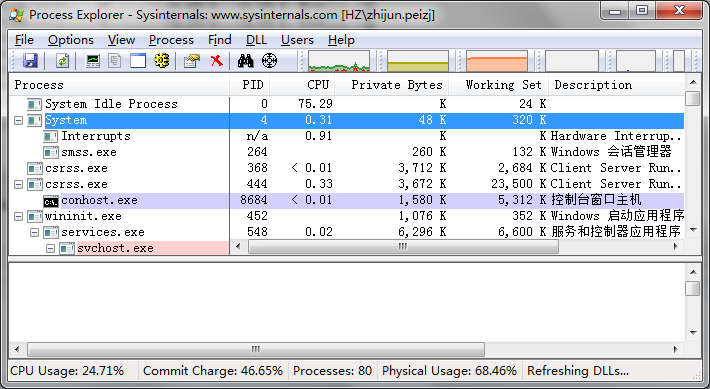Select the Interrupts row
The width and height of the screenshot is (710, 389).
(346, 136)
